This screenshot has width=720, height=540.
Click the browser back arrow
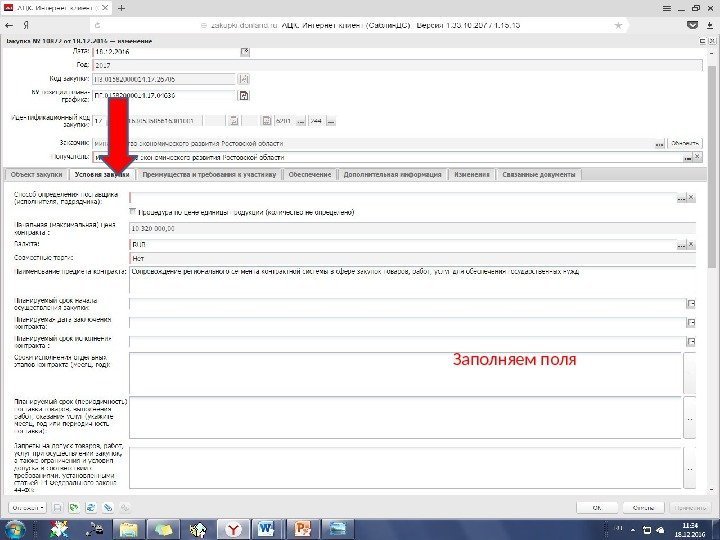coord(9,25)
